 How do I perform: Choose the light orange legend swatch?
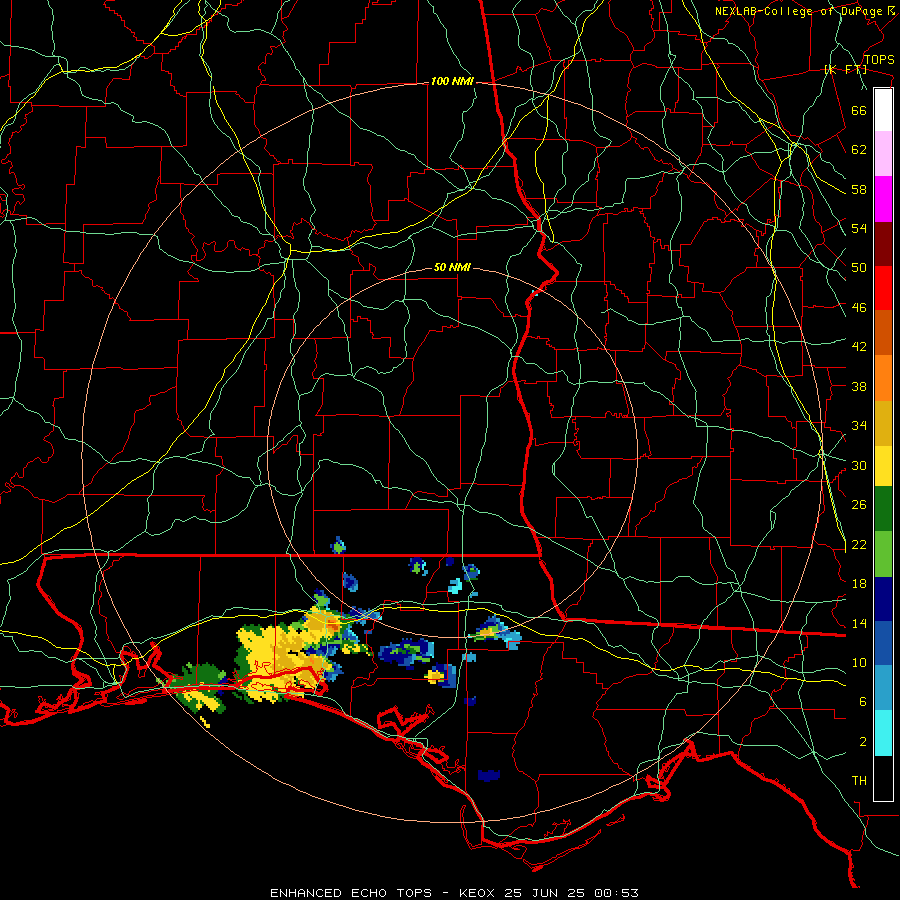[883, 378]
